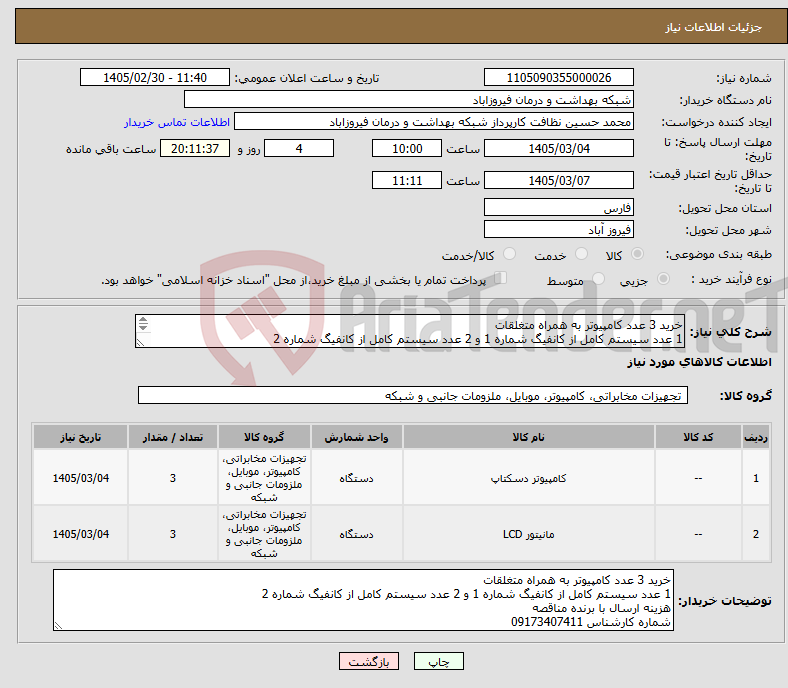This screenshot has height=688, width=788.
Task: Click the price validity date 1405/03/07 field
Action: [x=558, y=180]
